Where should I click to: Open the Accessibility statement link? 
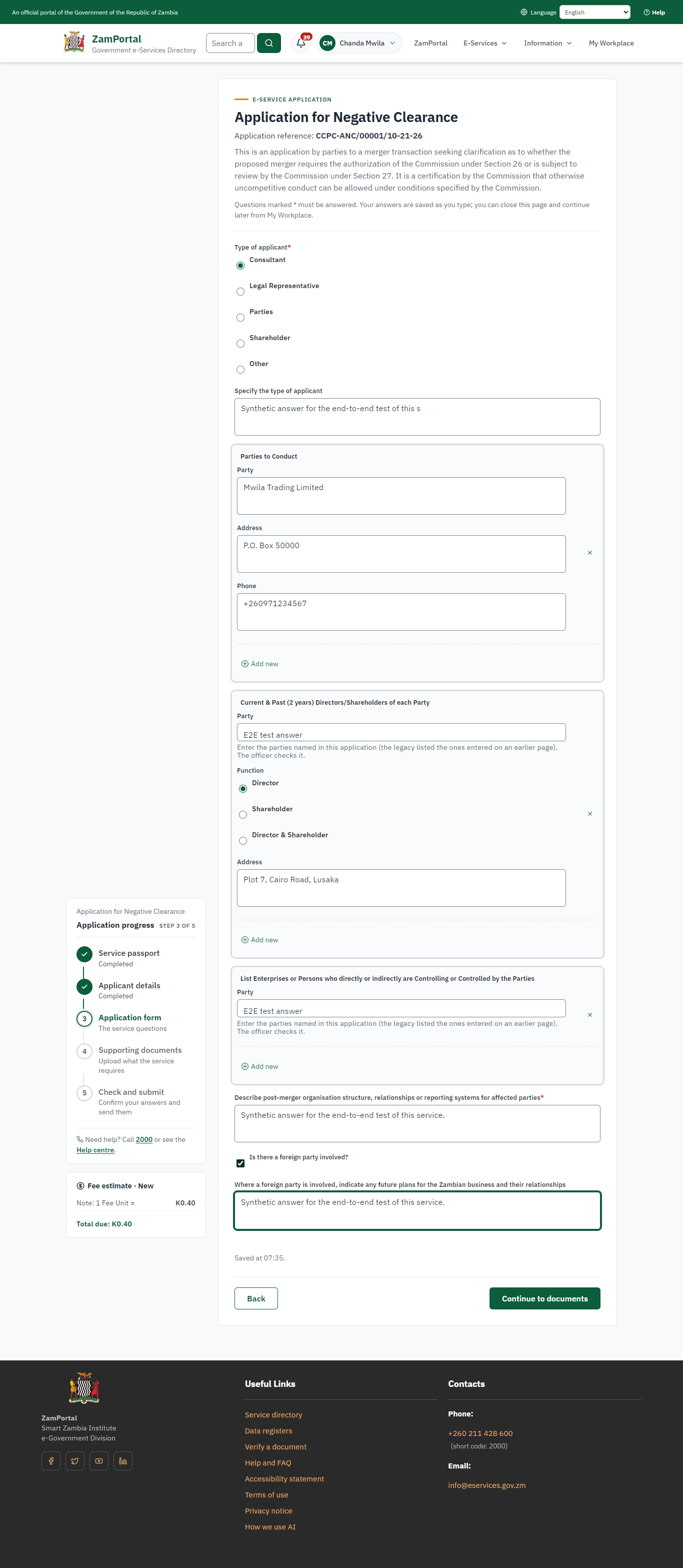[284, 1478]
